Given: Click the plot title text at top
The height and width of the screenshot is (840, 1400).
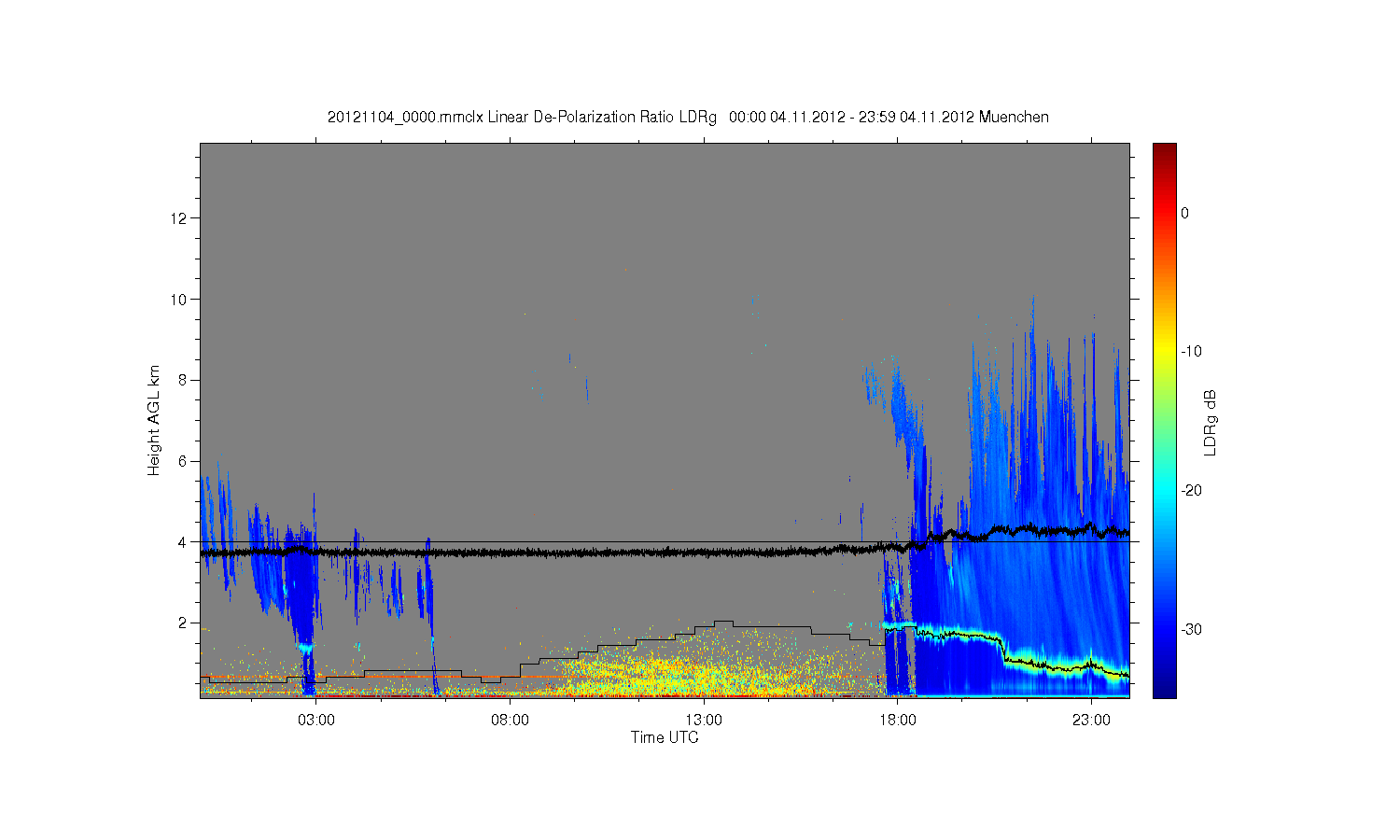Looking at the screenshot, I should 688,118.
